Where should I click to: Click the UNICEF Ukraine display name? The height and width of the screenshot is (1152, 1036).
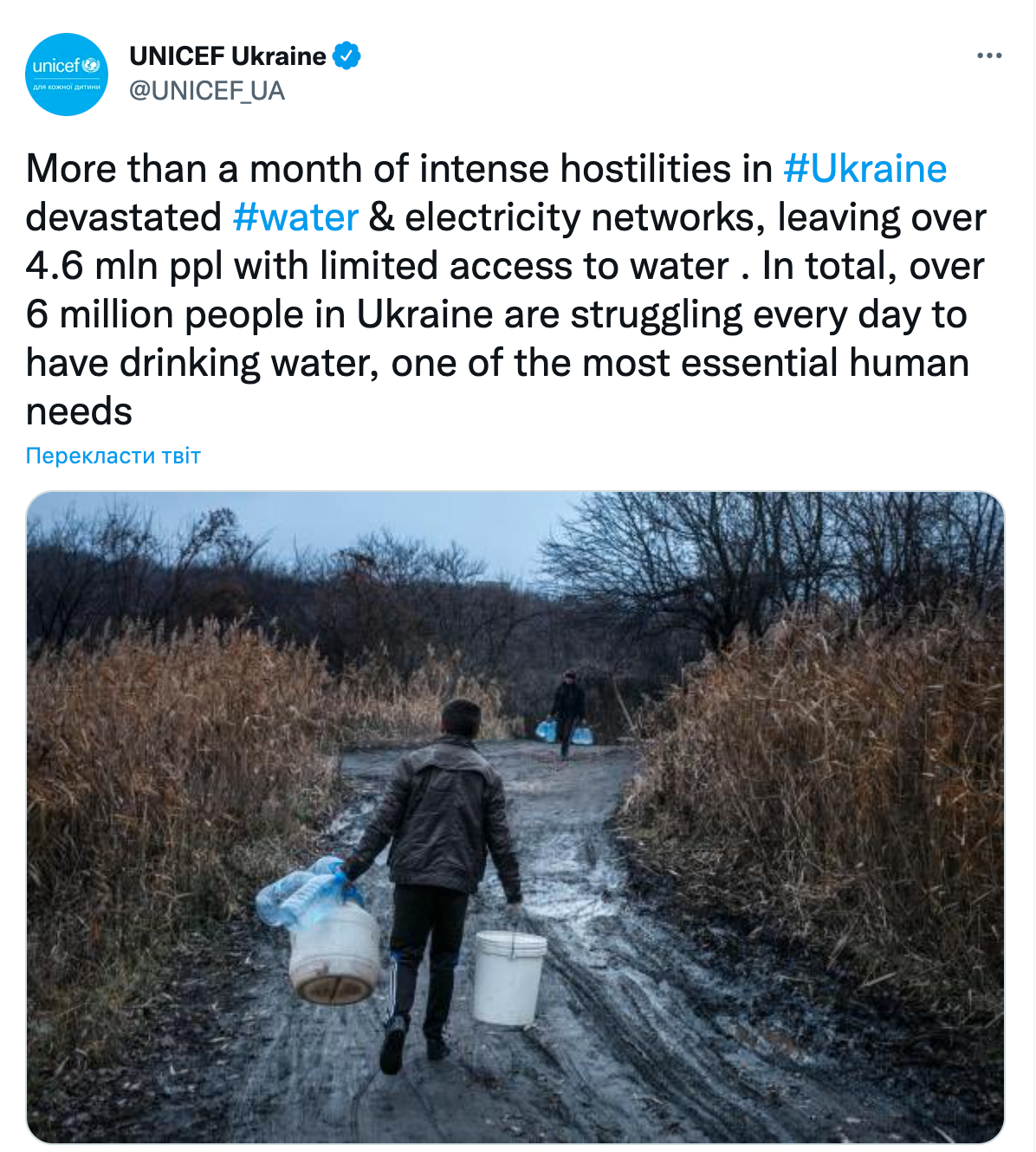(228, 56)
